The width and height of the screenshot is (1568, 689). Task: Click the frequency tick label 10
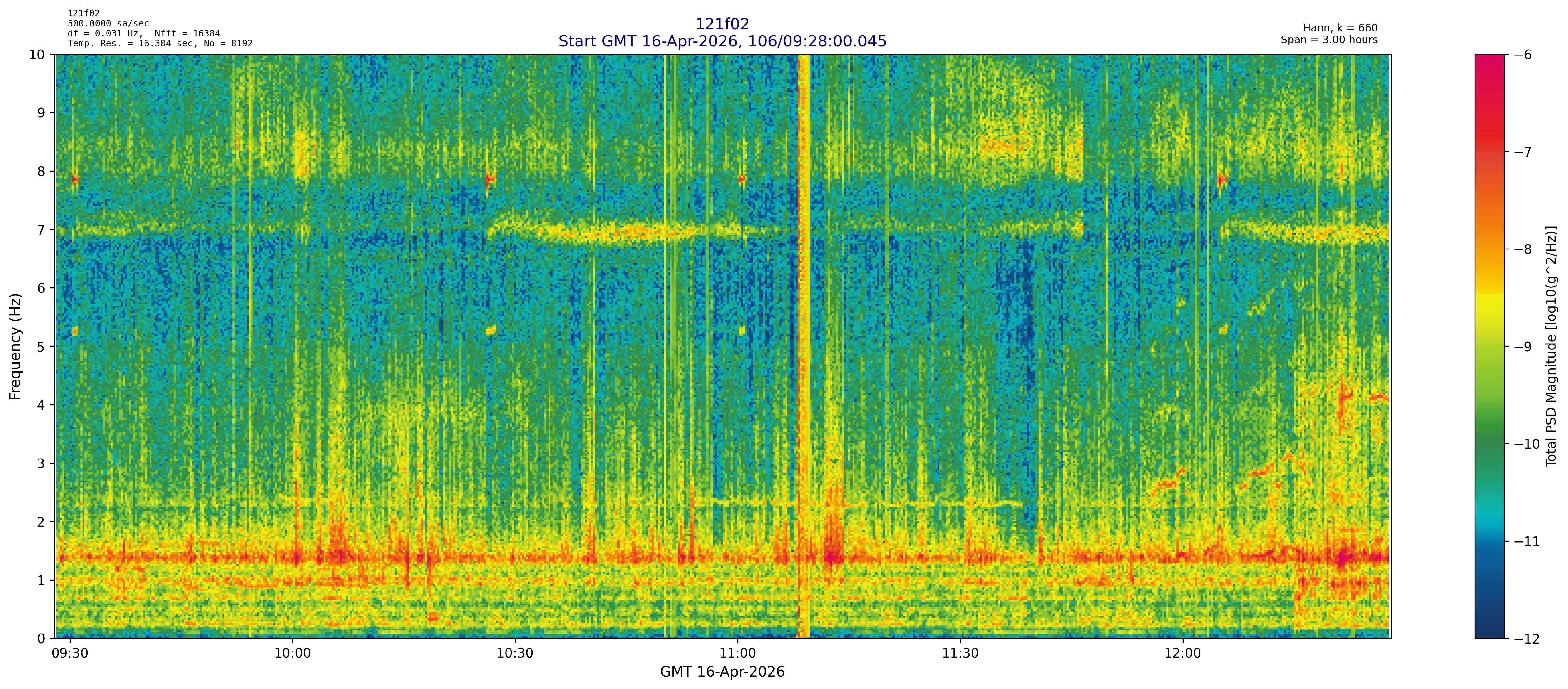click(x=36, y=55)
